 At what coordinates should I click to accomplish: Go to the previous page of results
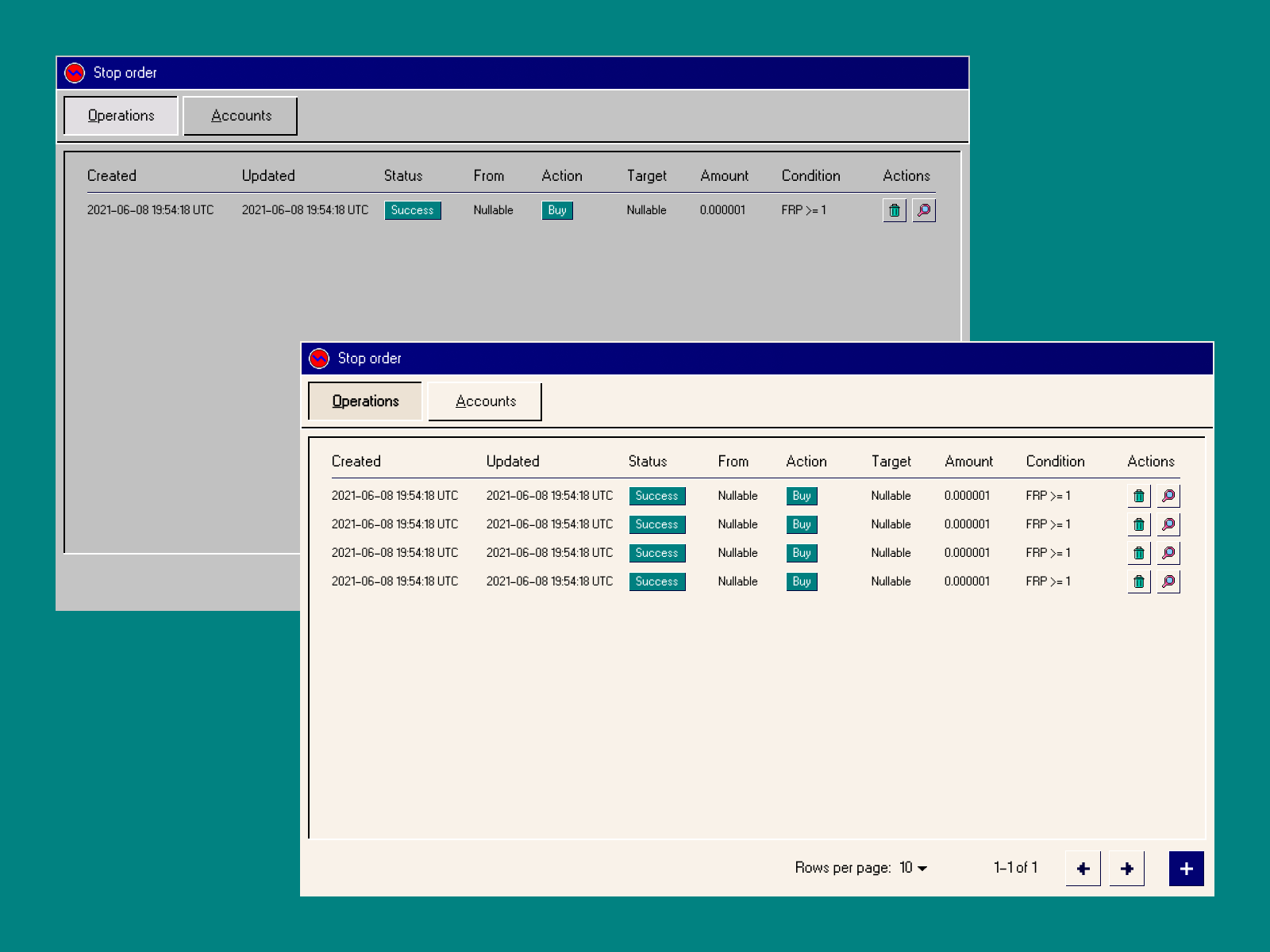click(x=1083, y=869)
